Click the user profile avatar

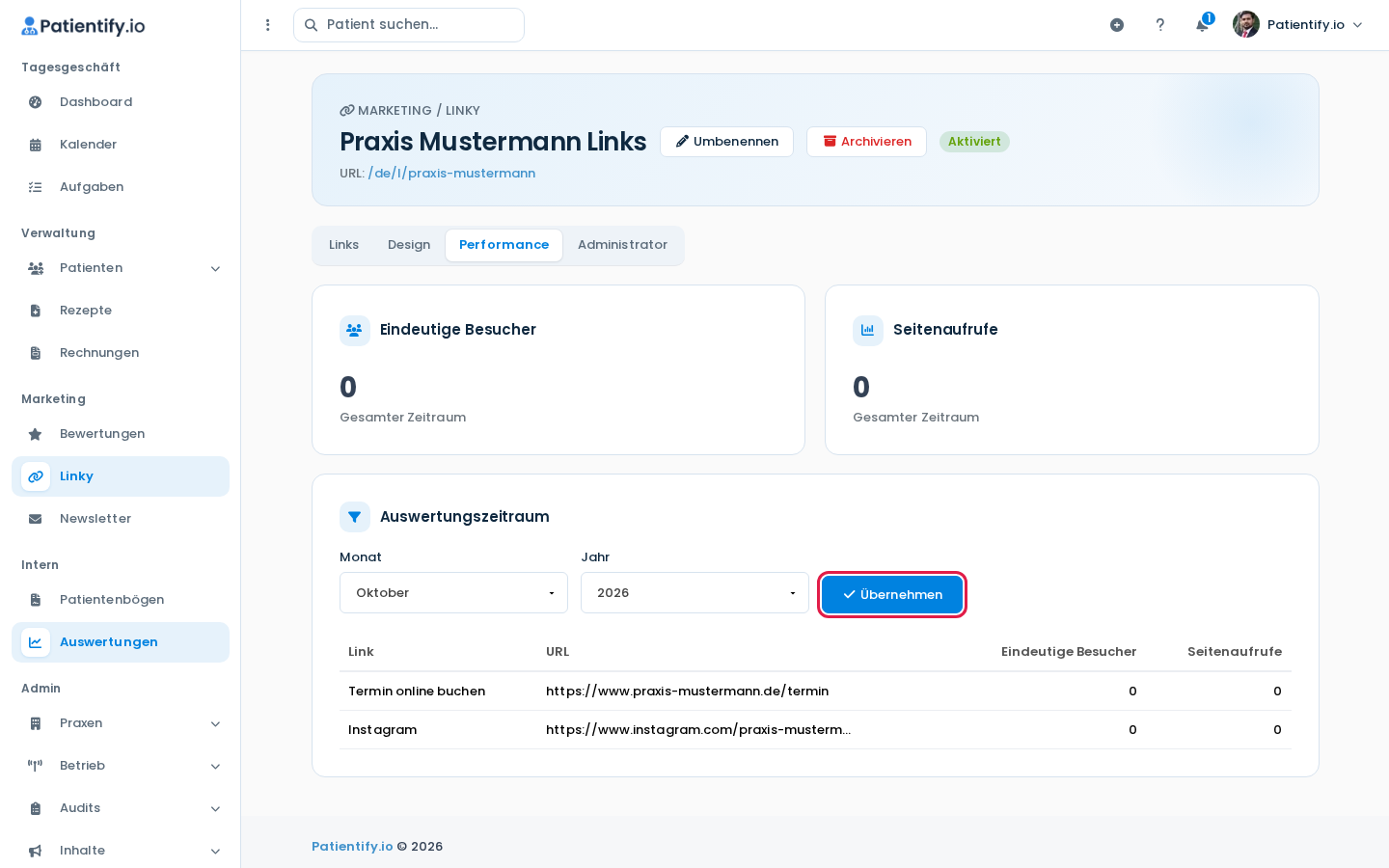coord(1246,25)
